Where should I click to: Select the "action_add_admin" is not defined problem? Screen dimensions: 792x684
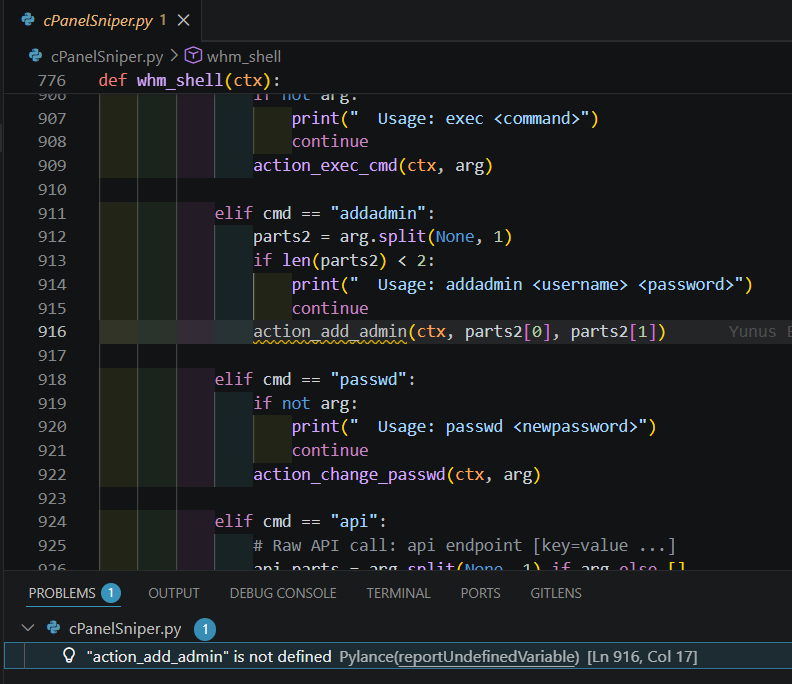(398, 656)
